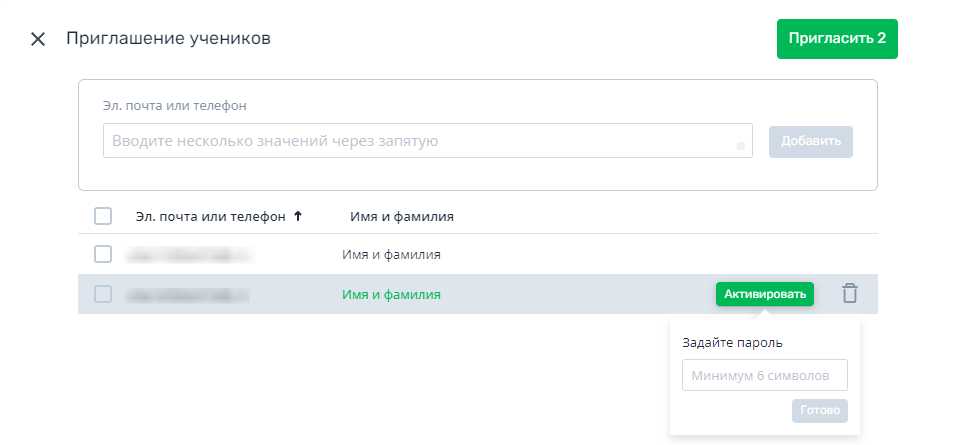Click the Готово button in password popup
Screen dimensions: 955x445
(820, 410)
